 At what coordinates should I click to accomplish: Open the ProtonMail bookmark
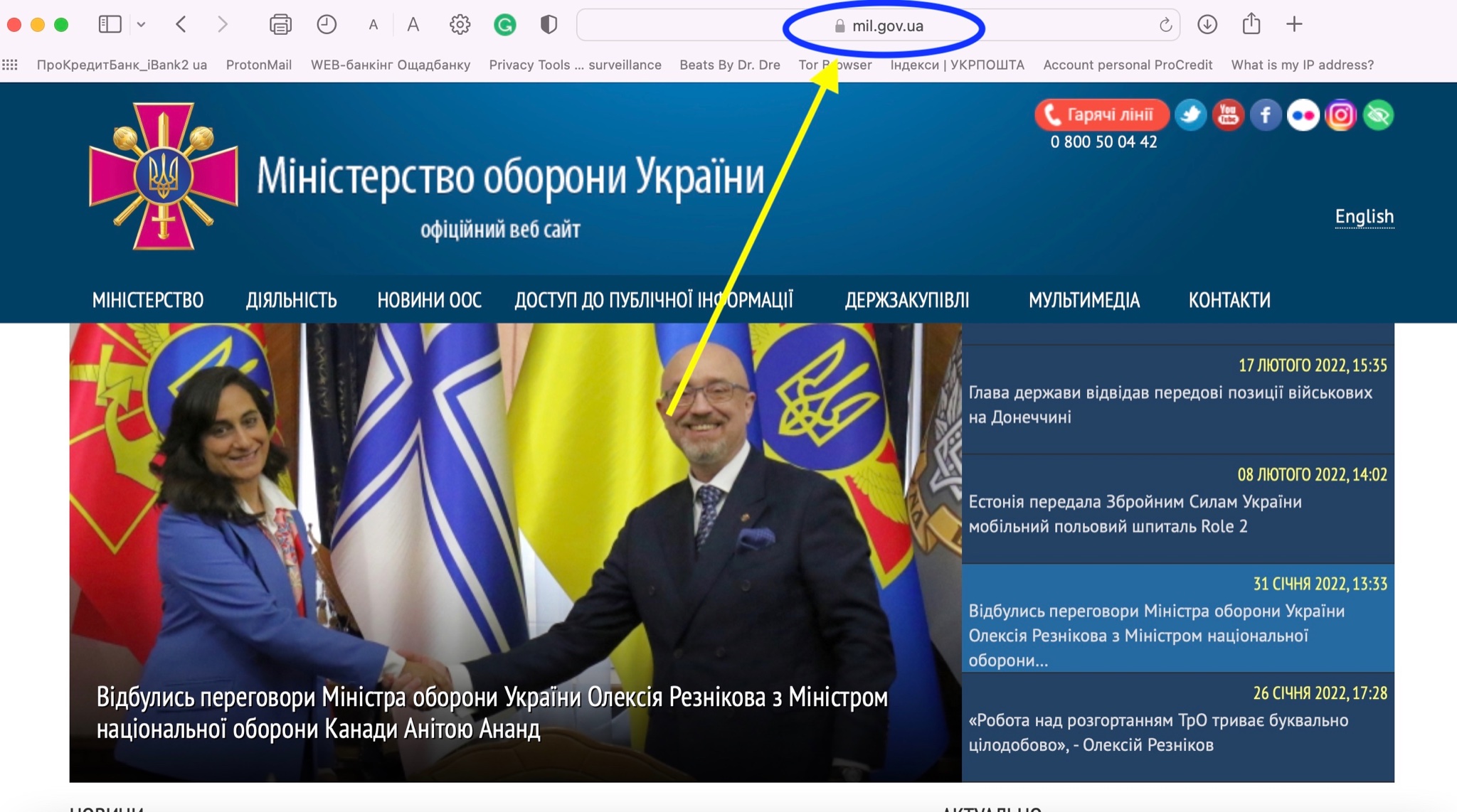click(x=258, y=65)
